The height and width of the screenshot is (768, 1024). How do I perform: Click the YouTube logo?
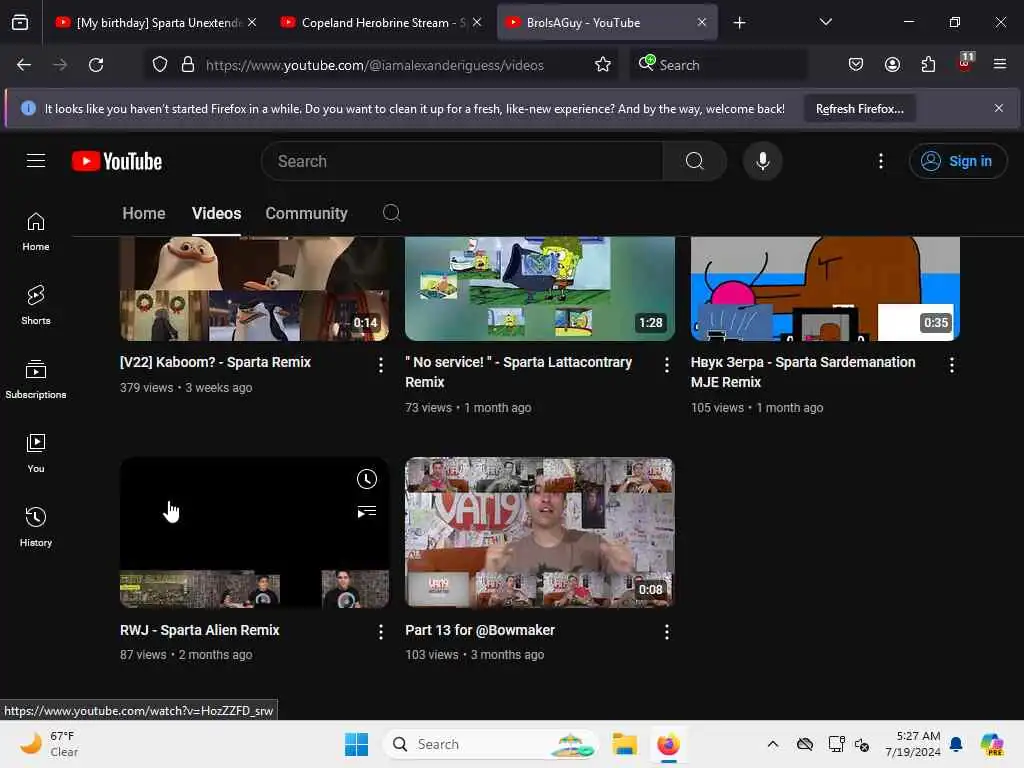(117, 161)
